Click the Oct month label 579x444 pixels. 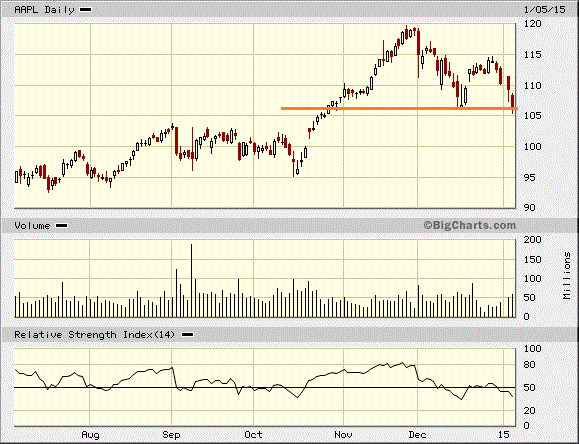[253, 435]
